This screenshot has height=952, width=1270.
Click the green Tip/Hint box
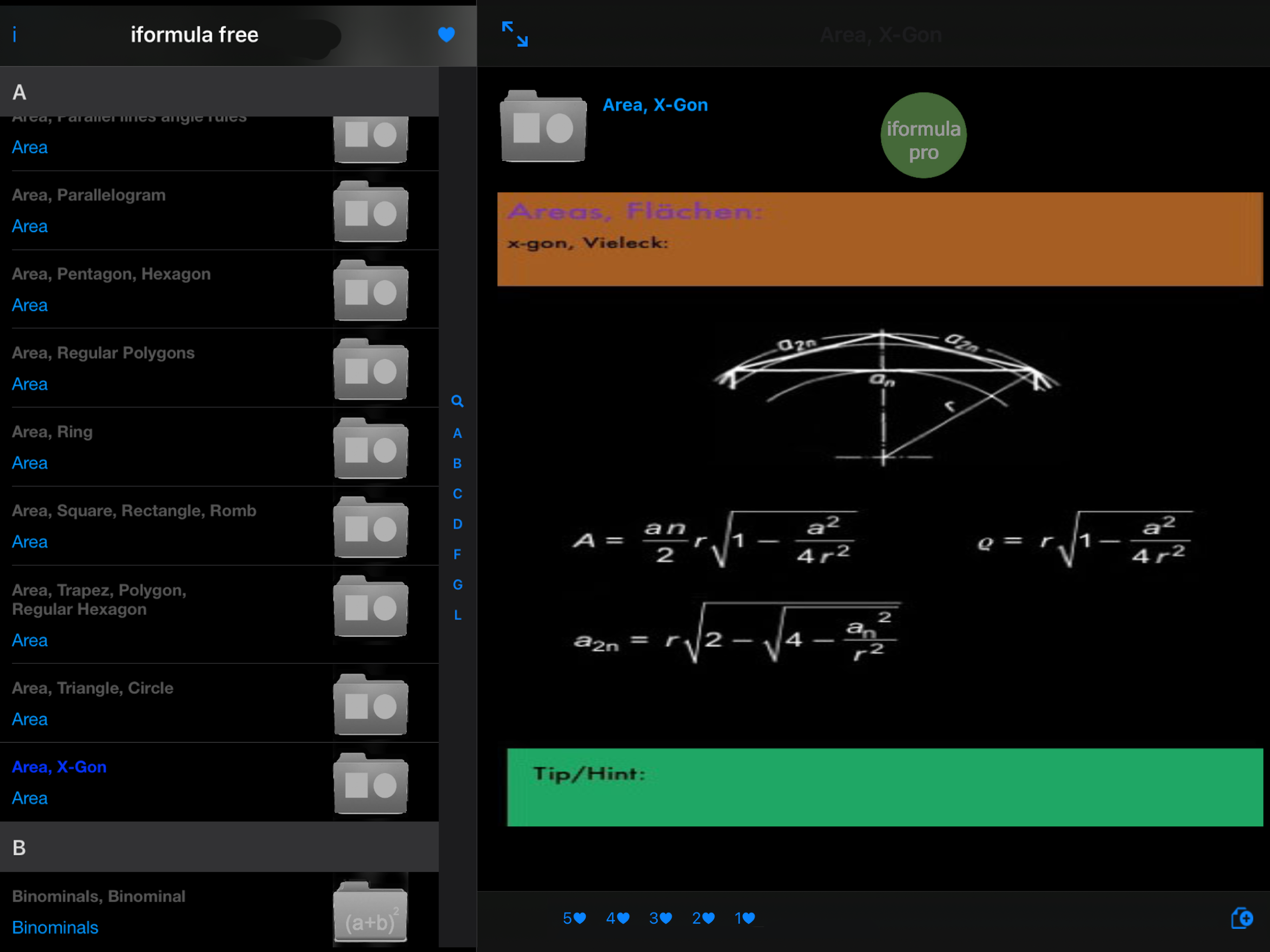(x=884, y=787)
